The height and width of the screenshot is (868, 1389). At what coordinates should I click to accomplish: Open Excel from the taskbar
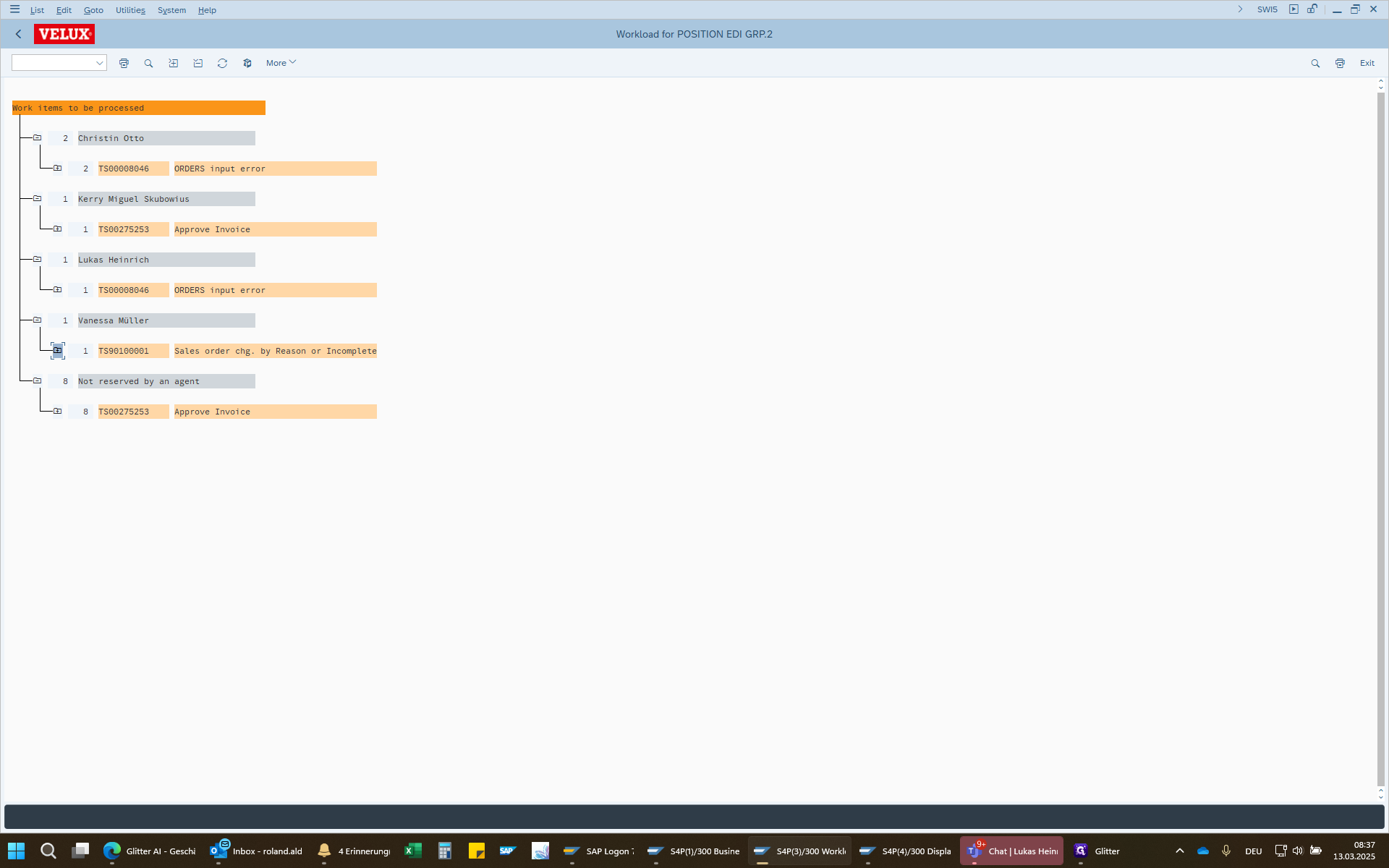(413, 851)
